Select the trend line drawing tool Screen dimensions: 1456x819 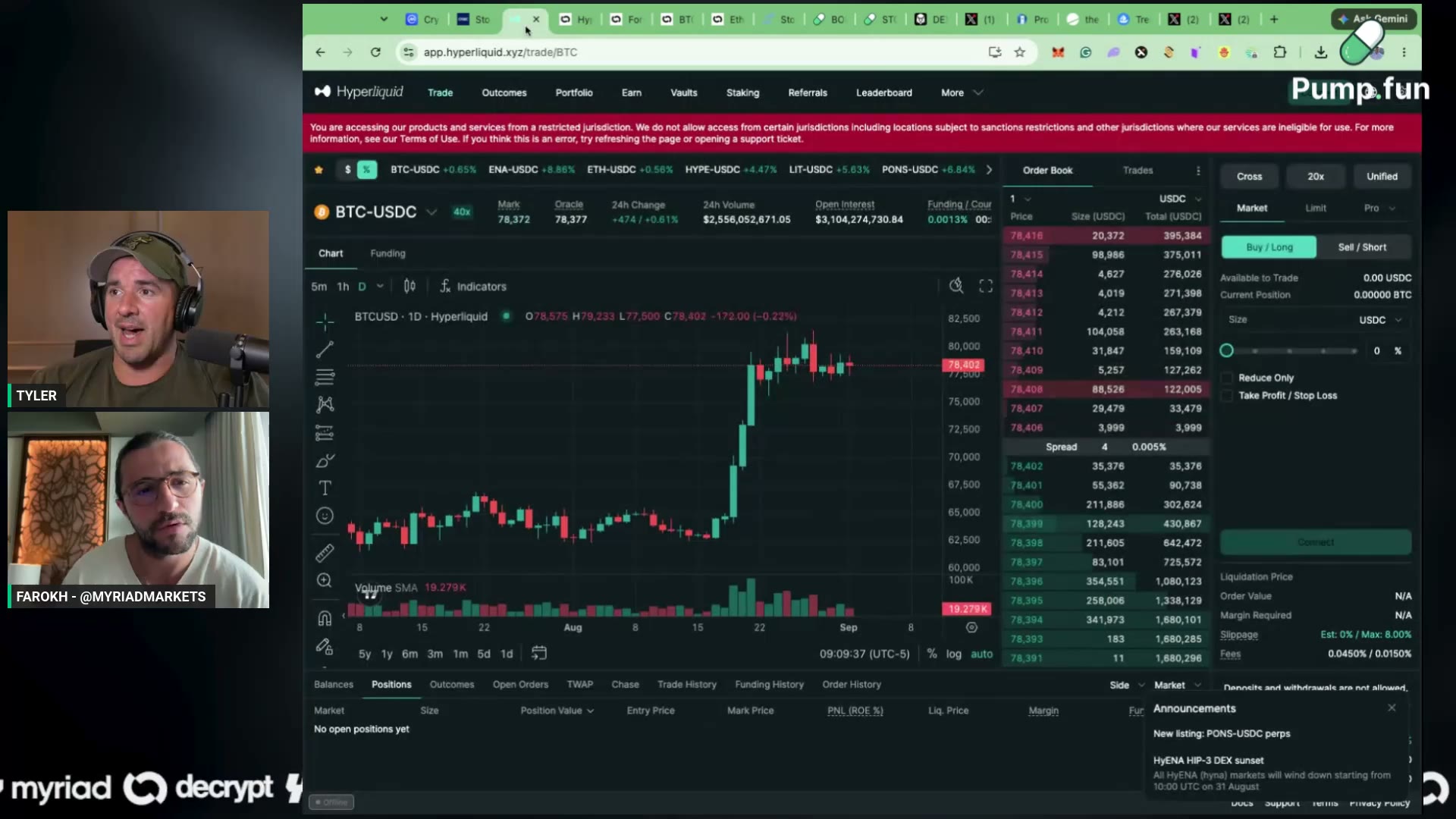[x=325, y=350]
